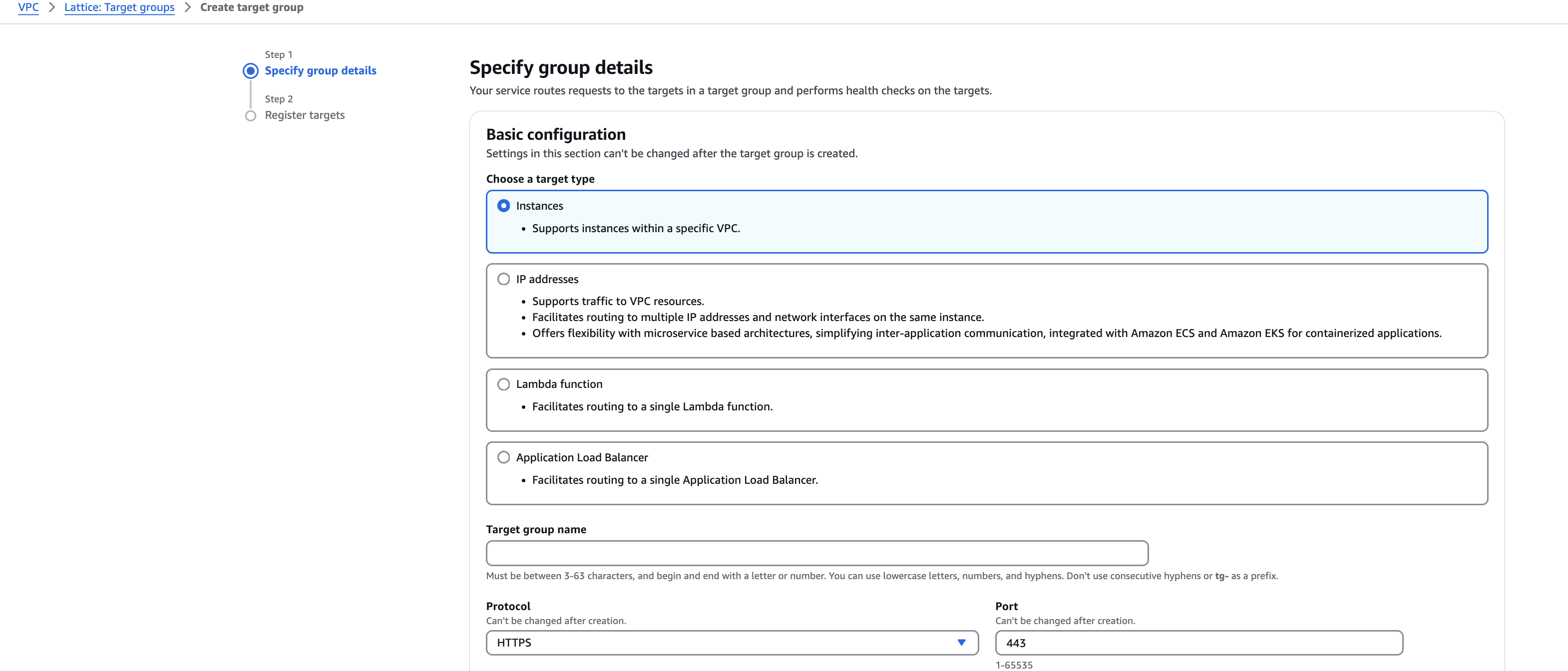Viewport: 1568px width, 671px height.
Task: Open Lattice: Target groups breadcrumb link
Action: 119,7
